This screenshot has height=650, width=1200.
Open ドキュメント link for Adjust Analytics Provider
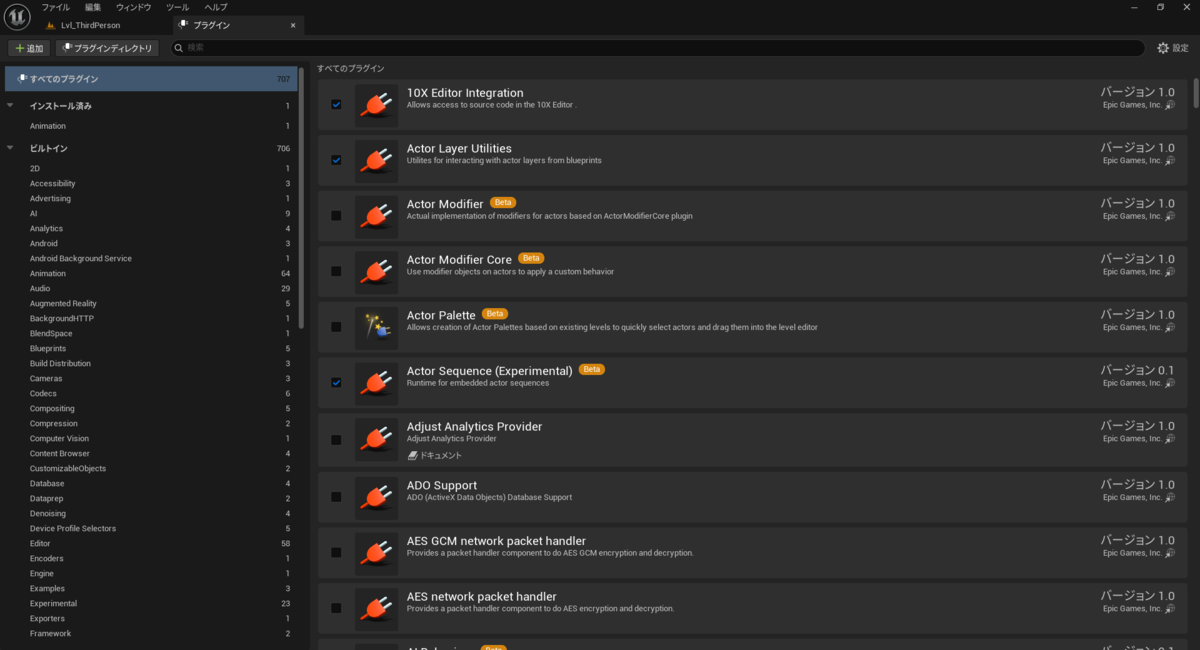[x=435, y=455]
